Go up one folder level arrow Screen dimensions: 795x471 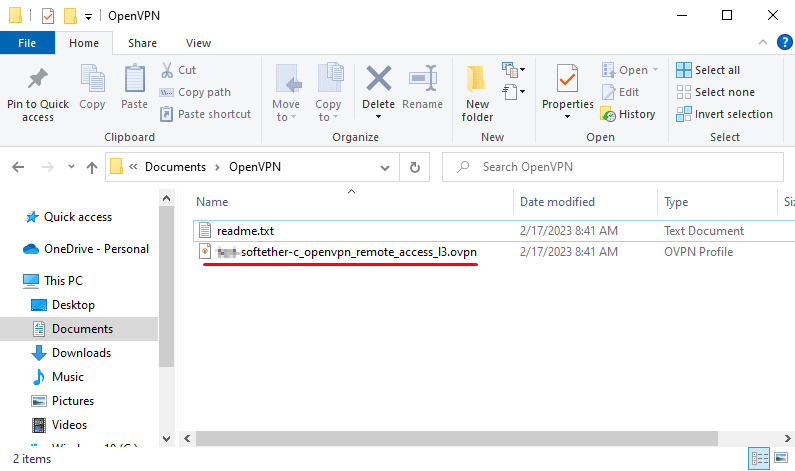pos(92,167)
